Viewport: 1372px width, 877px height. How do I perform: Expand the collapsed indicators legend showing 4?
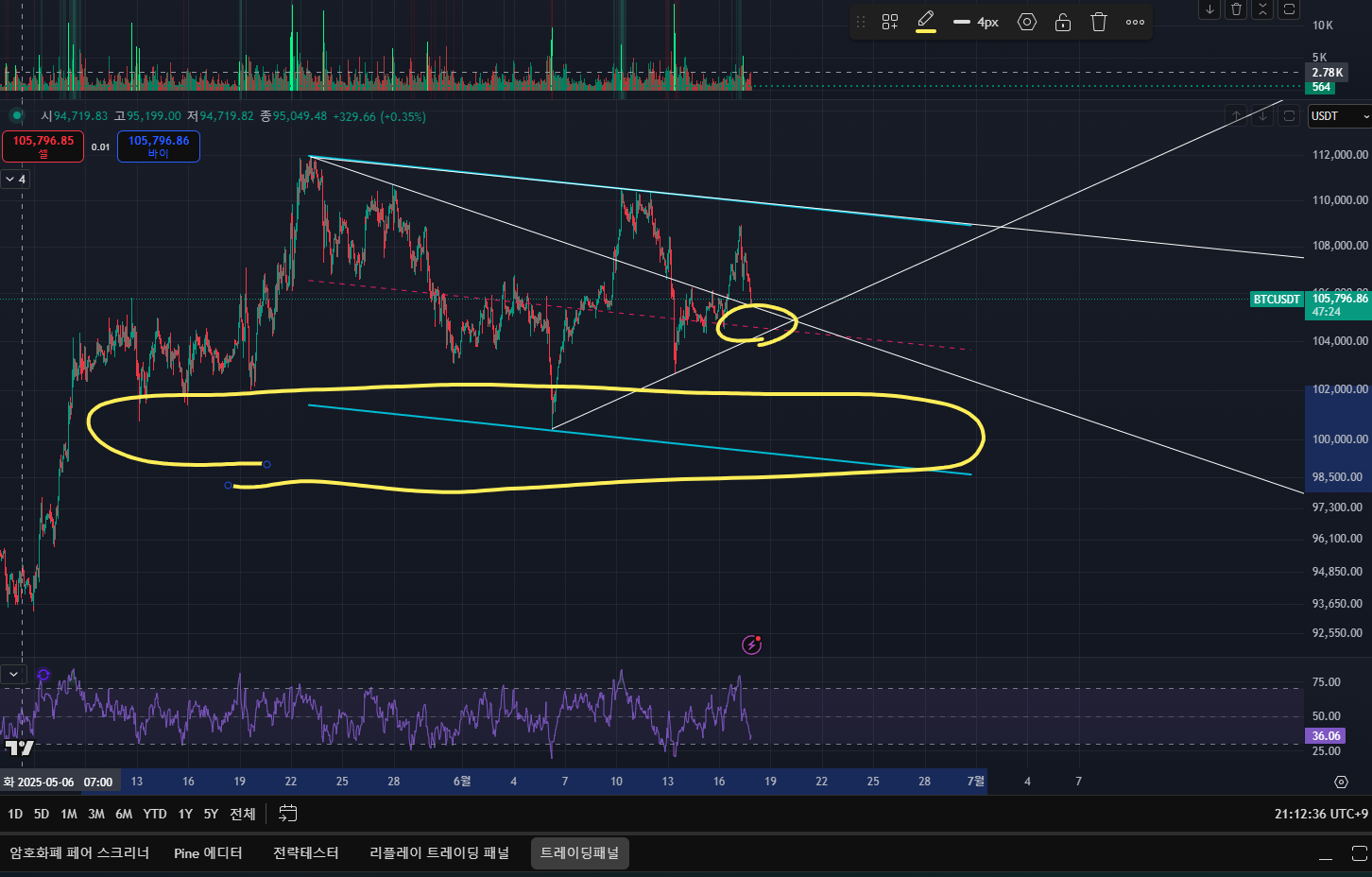[x=15, y=179]
